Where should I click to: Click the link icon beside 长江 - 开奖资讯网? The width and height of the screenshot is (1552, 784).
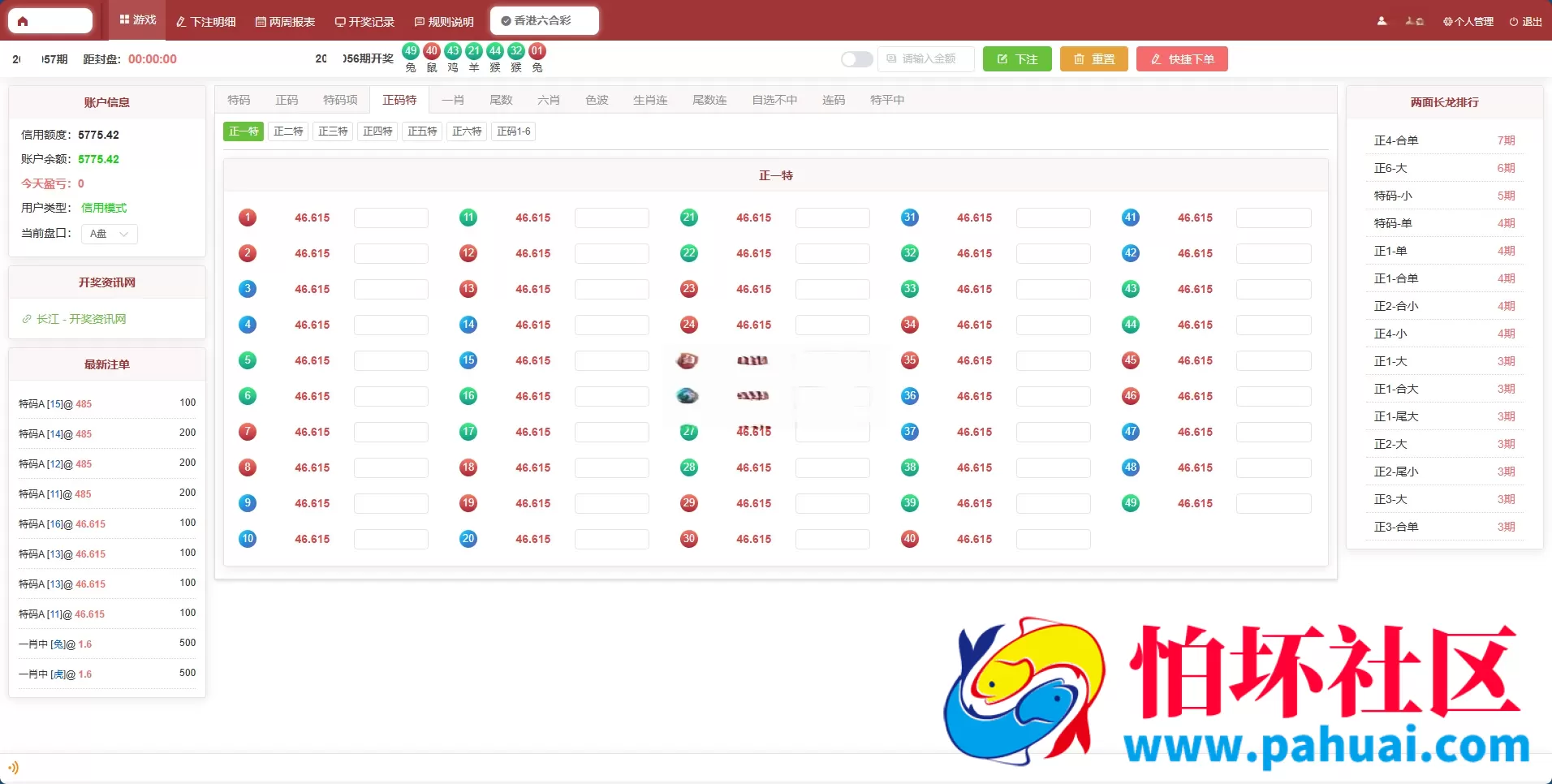click(27, 319)
